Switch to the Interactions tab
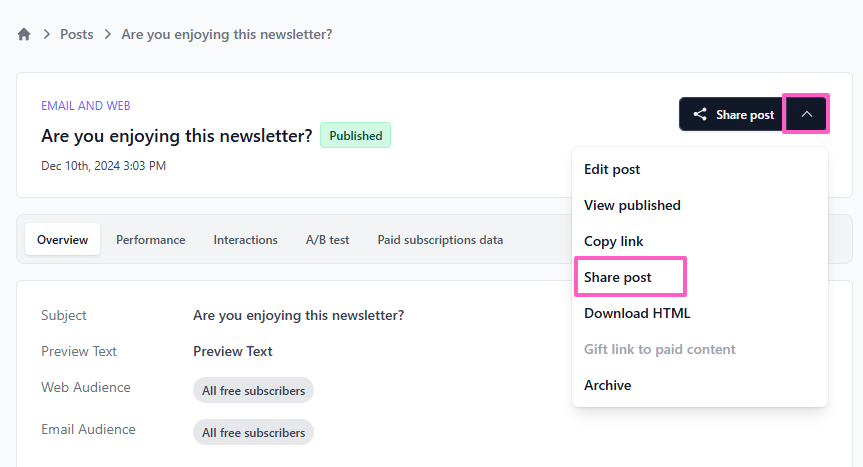The image size is (863, 467). coord(245,240)
